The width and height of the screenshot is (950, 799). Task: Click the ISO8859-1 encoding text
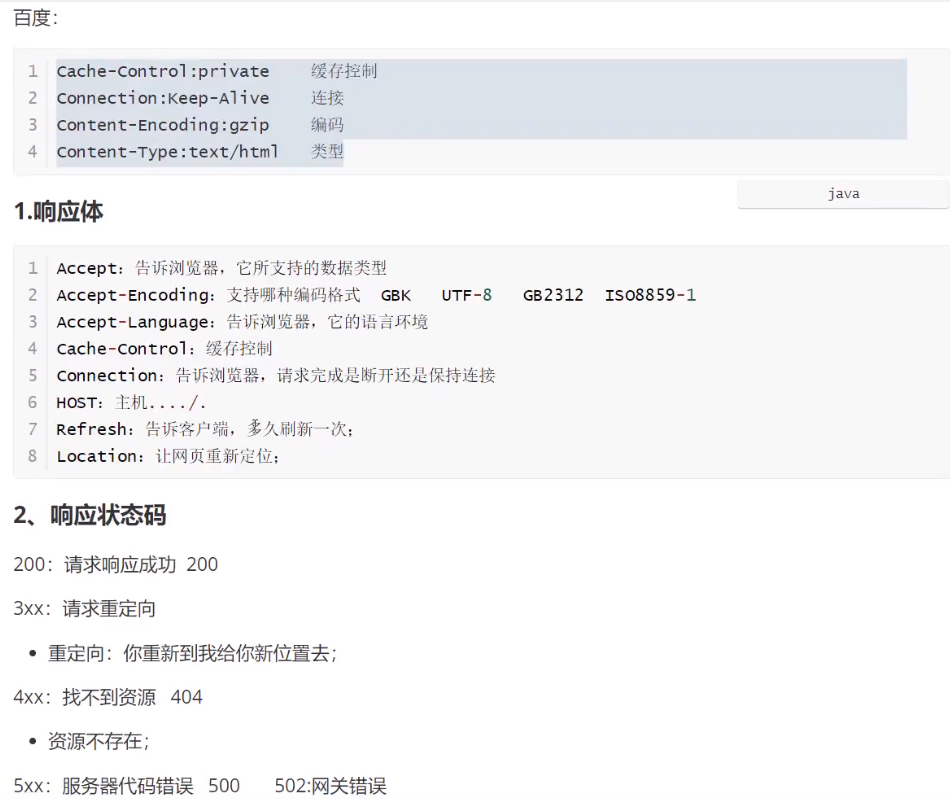point(651,295)
